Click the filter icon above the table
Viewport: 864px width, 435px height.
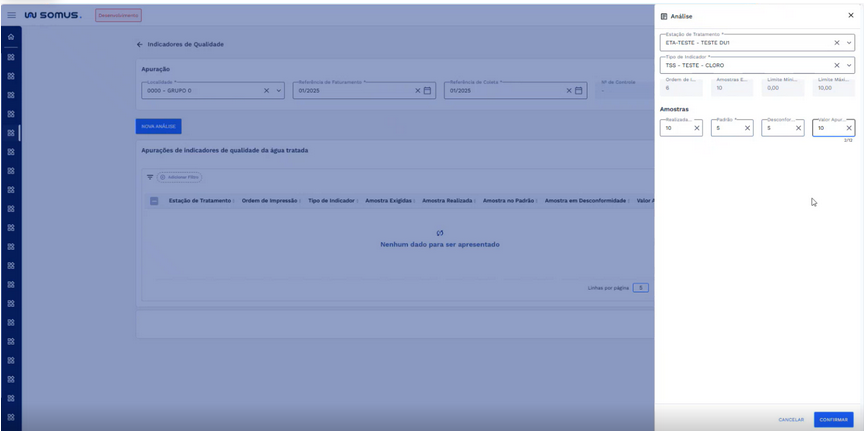click(150, 177)
